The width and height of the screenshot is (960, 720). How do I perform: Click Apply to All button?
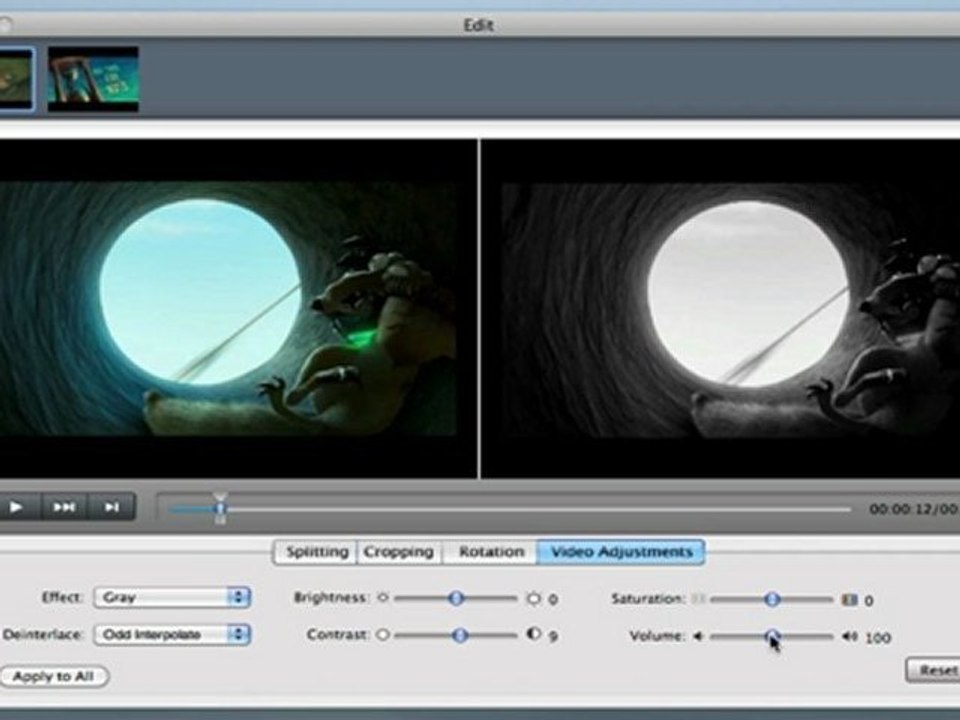pos(53,677)
